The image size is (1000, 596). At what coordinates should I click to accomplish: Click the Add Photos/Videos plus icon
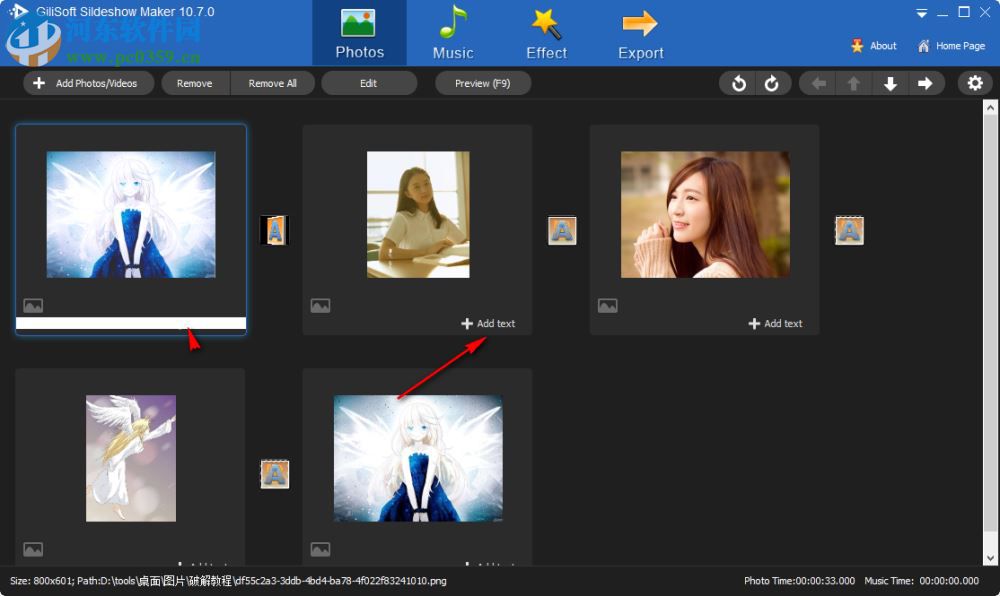pyautogui.click(x=39, y=83)
